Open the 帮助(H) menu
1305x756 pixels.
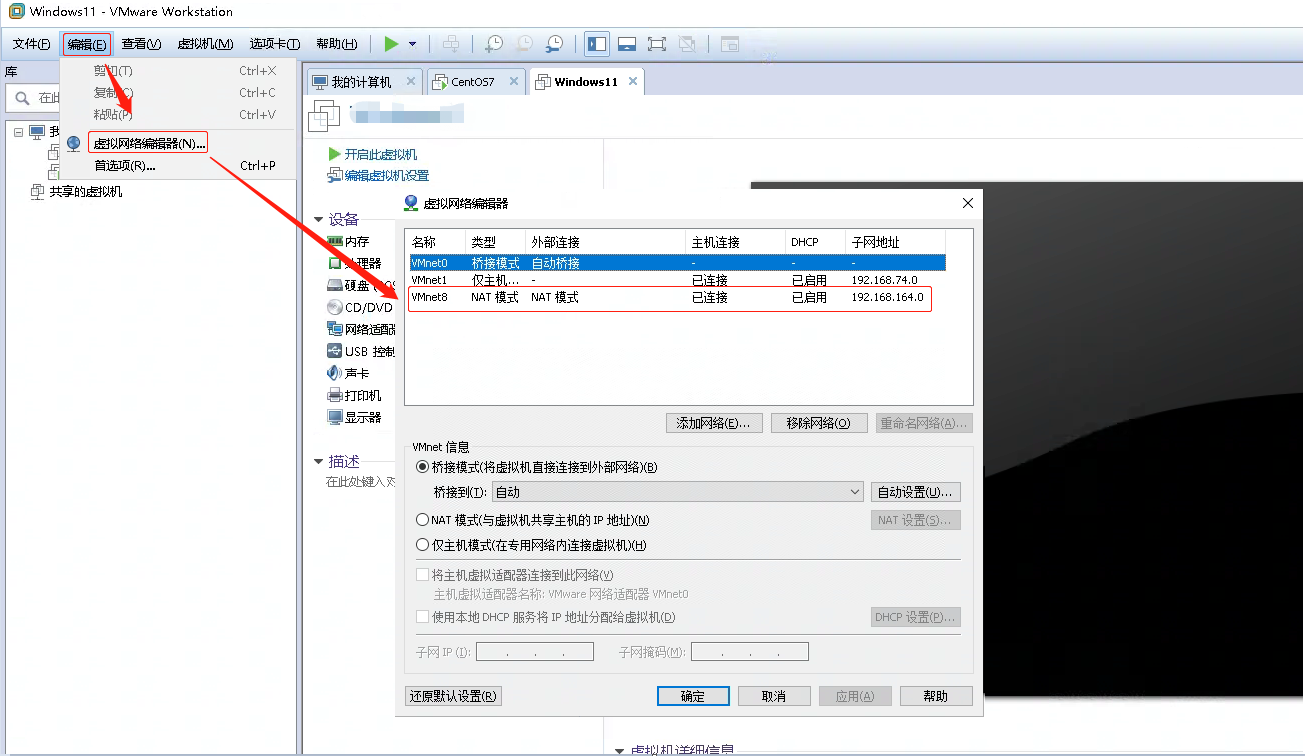tap(336, 44)
